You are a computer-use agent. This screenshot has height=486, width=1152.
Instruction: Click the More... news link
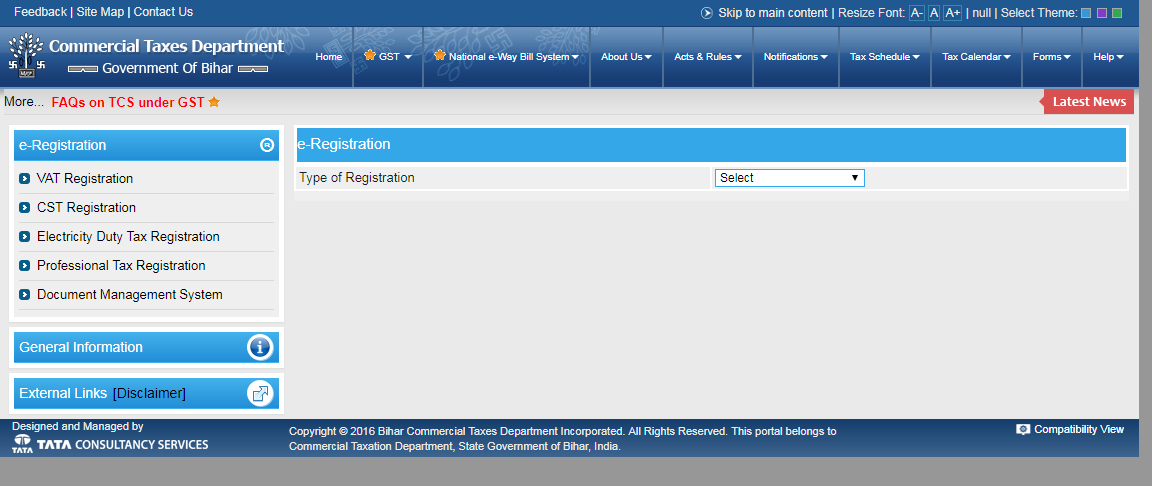pos(24,102)
